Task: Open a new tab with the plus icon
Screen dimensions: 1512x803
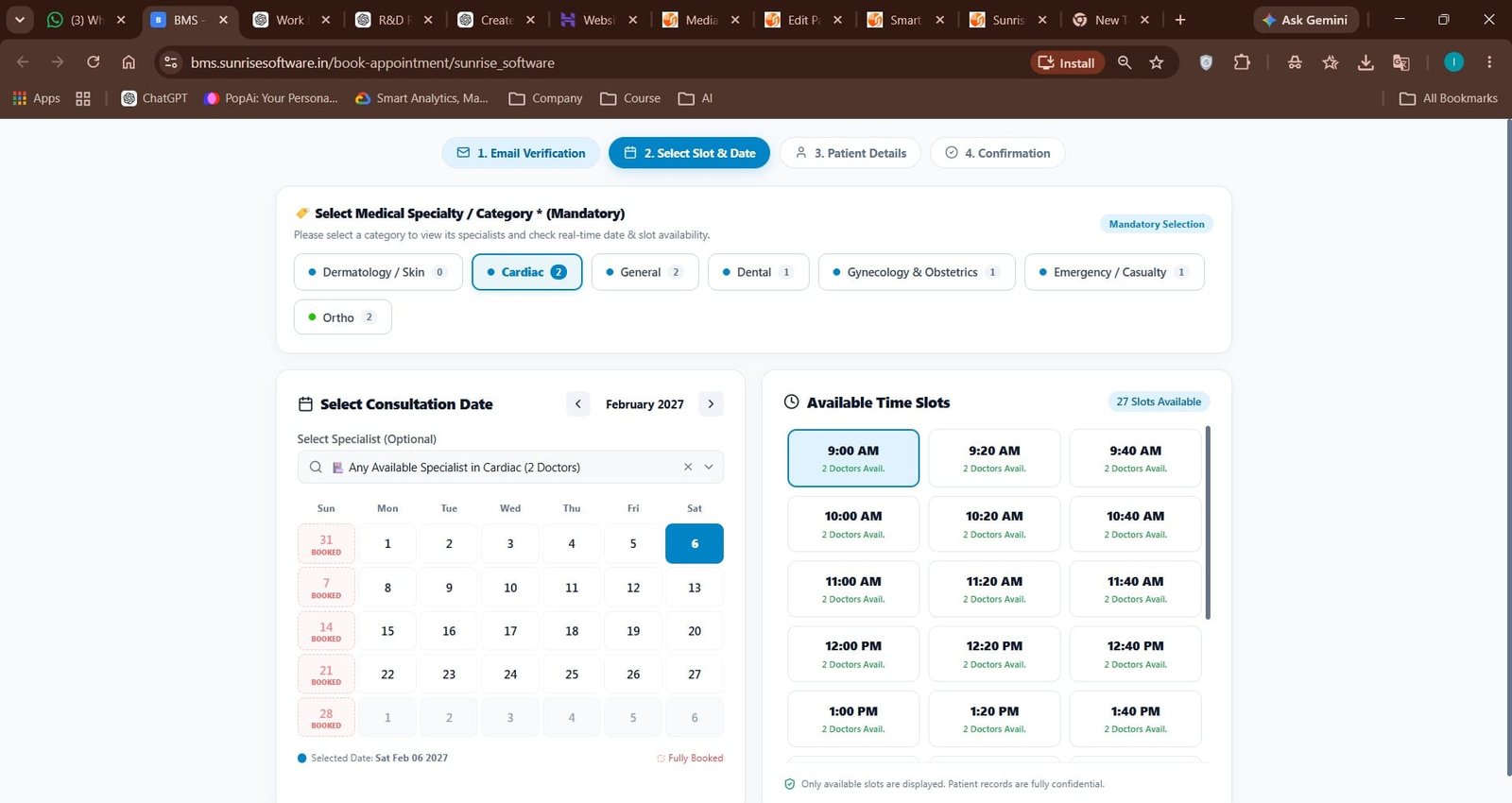Action: click(1180, 20)
